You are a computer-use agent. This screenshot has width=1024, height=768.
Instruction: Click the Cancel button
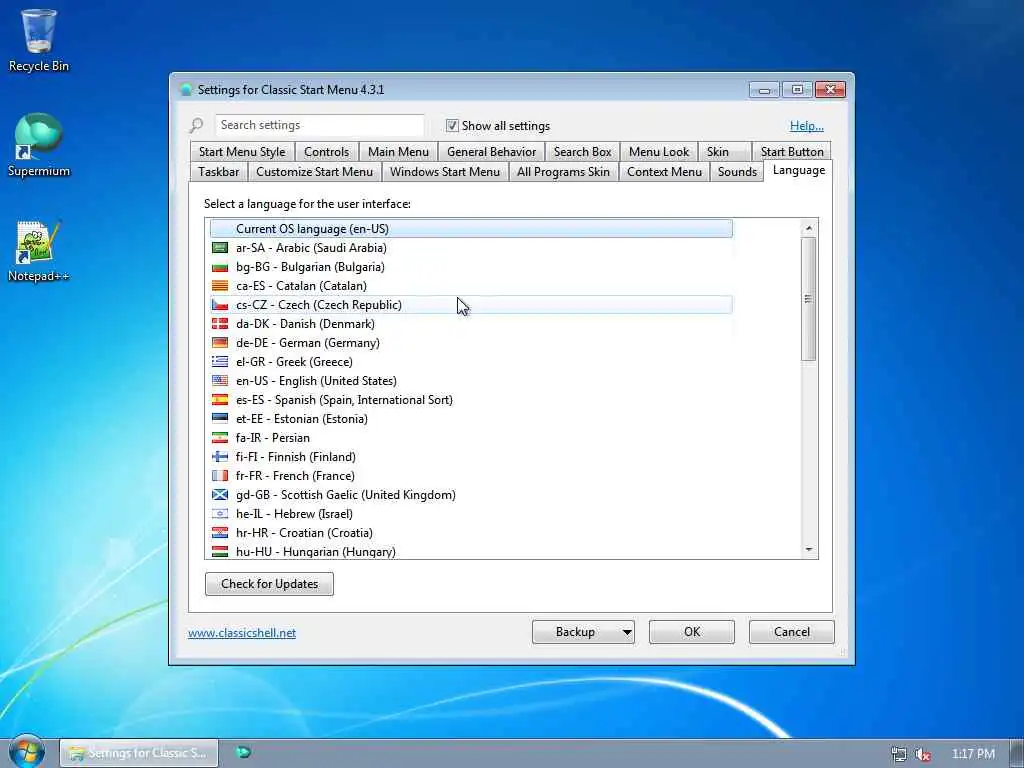[x=792, y=632]
